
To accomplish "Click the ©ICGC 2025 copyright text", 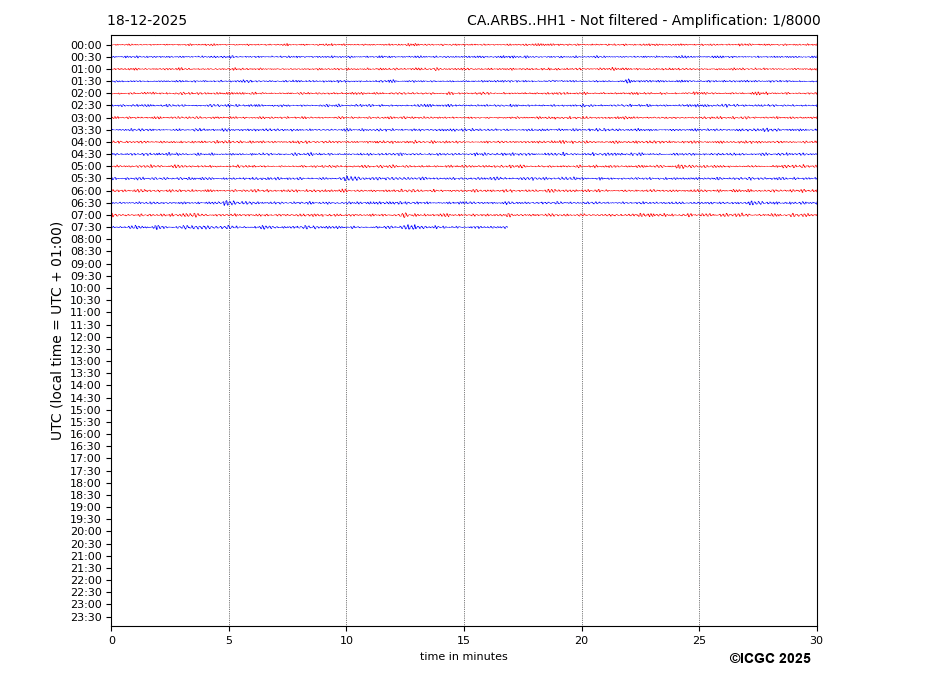I will coord(769,659).
